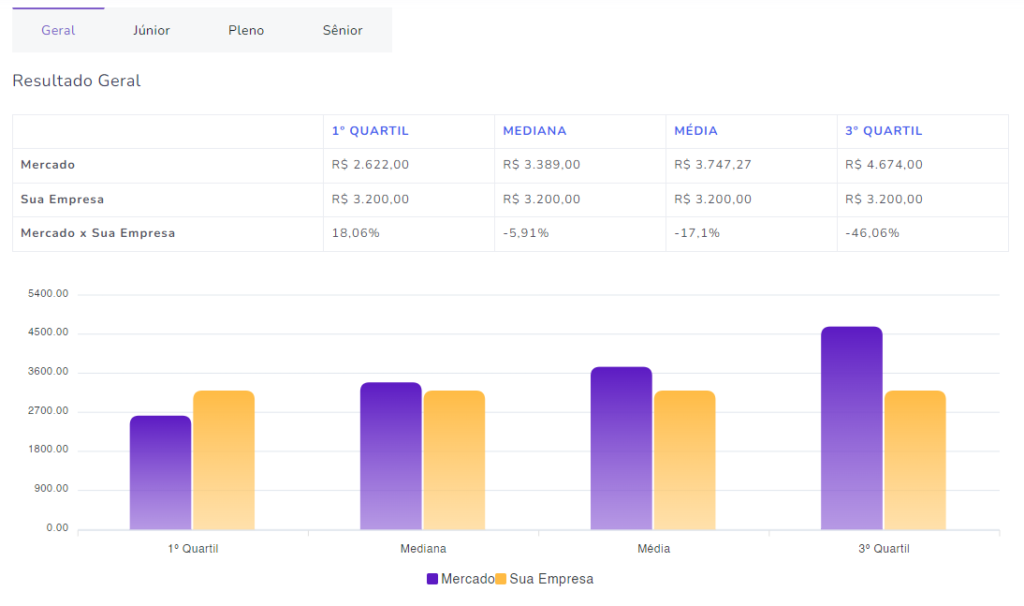Select the Pleno tab

(246, 30)
